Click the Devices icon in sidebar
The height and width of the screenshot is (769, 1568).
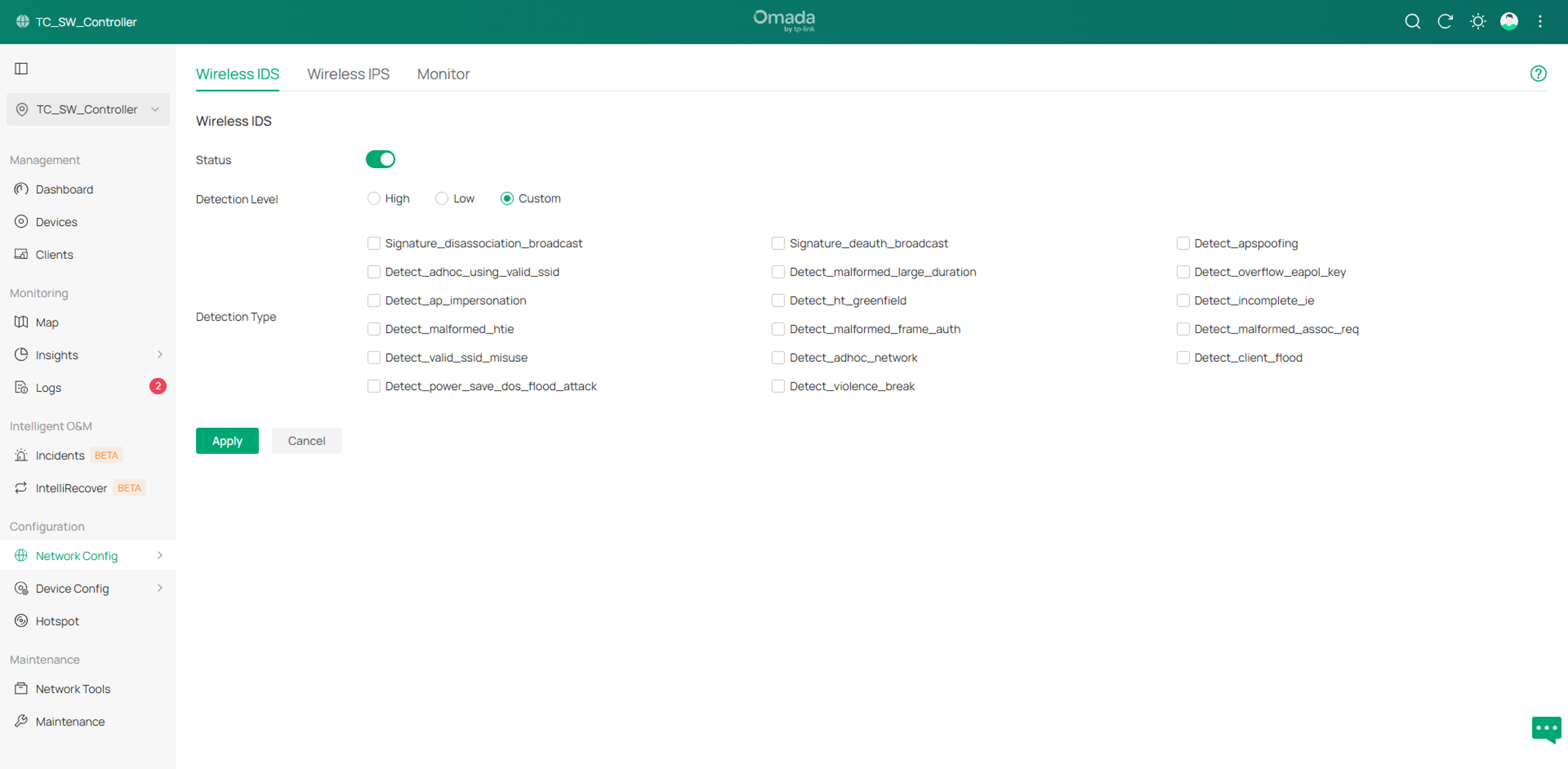21,222
